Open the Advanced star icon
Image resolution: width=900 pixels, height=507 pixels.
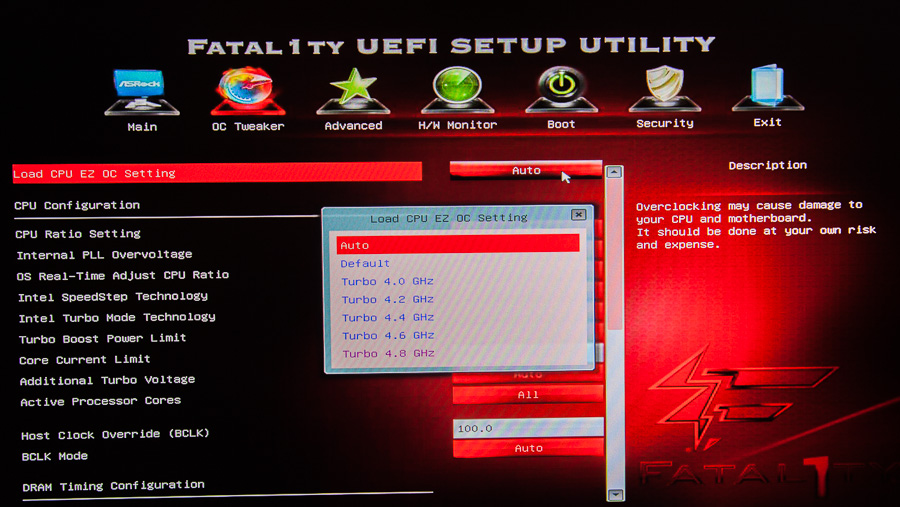353,92
